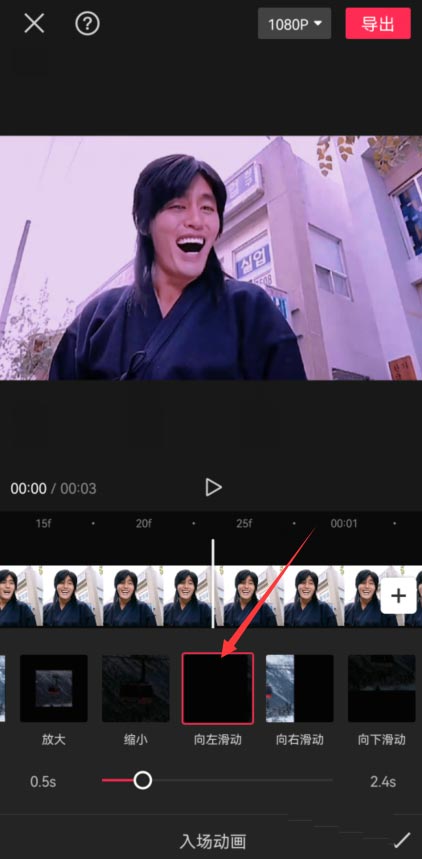Select the 向下滑动 animation thumbnail
422x859 pixels.
point(381,688)
